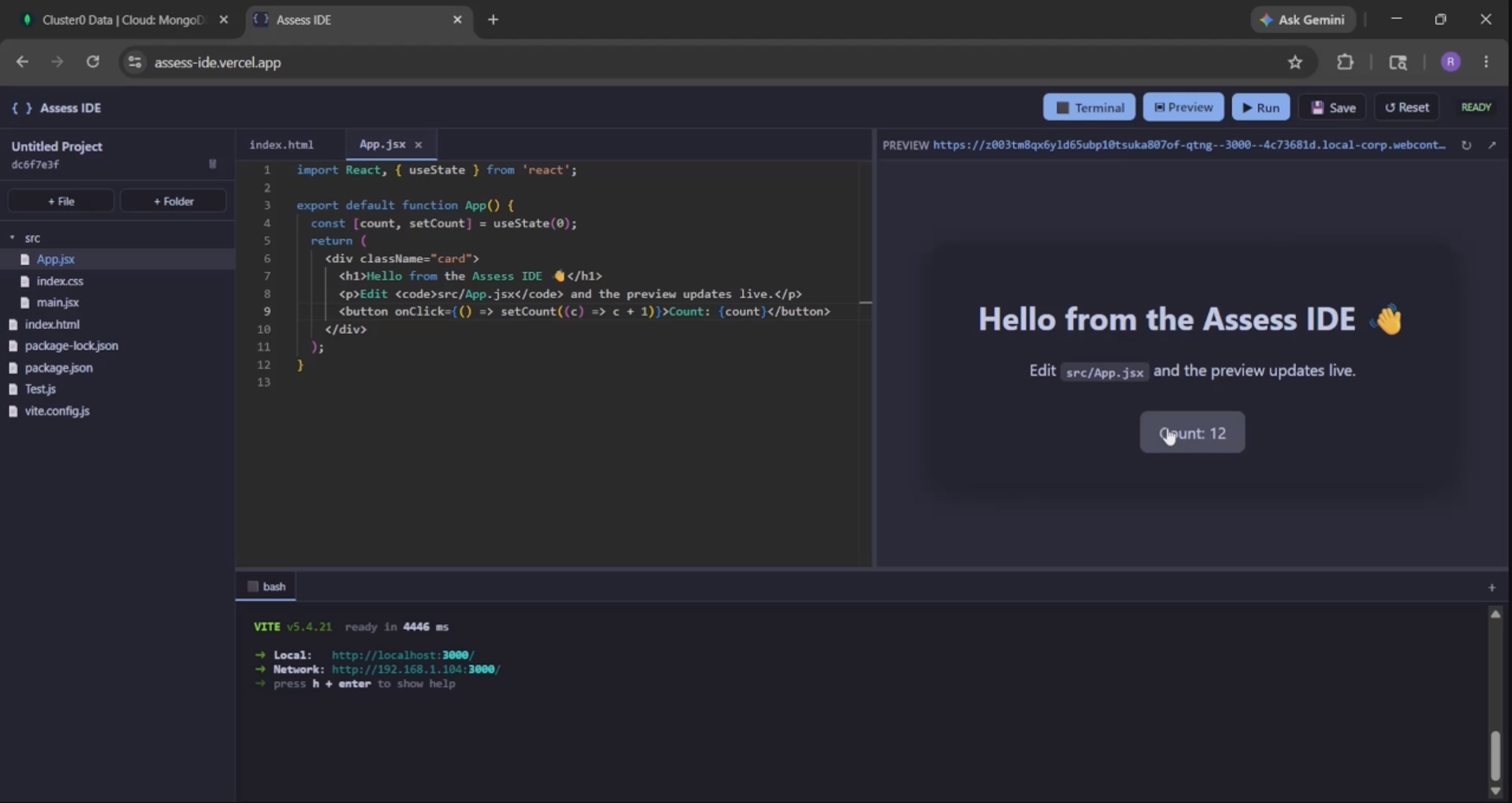Image resolution: width=1512 pixels, height=803 pixels.
Task: Select the bash terminal tab
Action: (x=266, y=587)
